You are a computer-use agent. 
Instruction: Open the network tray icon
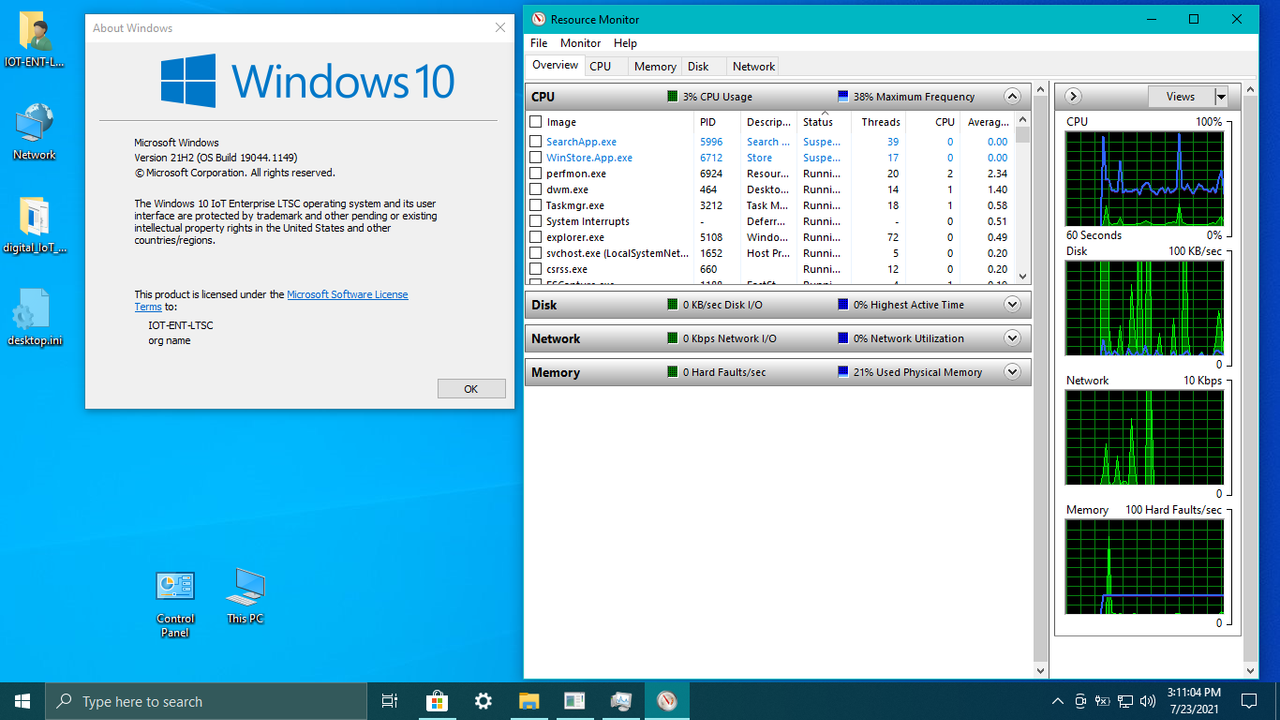point(1126,701)
